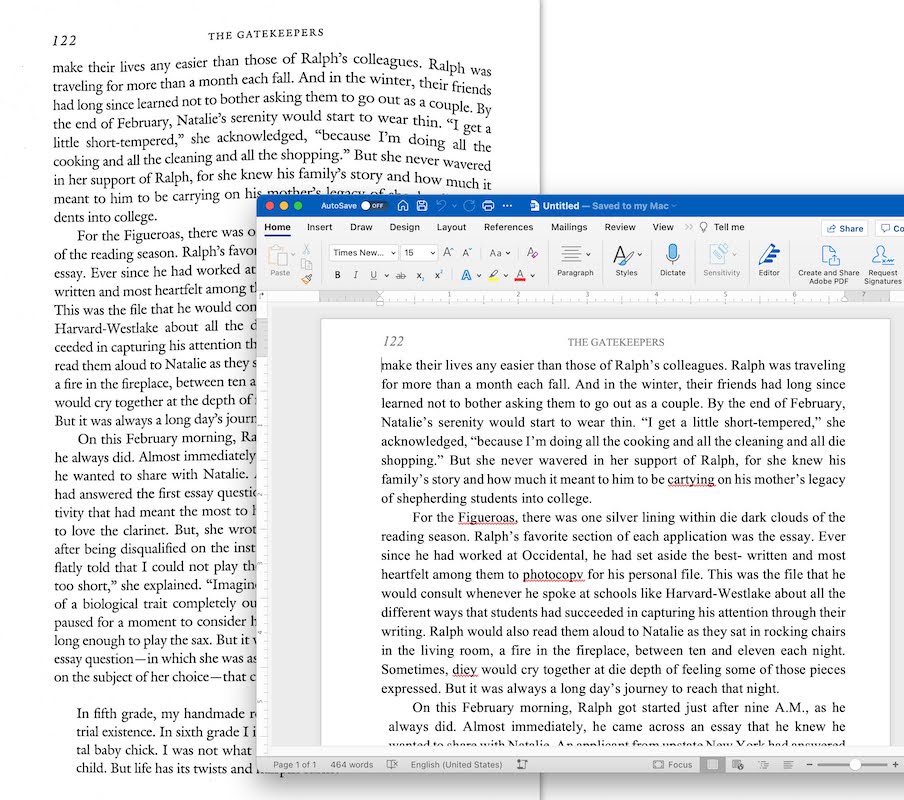Open the References tab
904x800 pixels.
click(x=509, y=227)
